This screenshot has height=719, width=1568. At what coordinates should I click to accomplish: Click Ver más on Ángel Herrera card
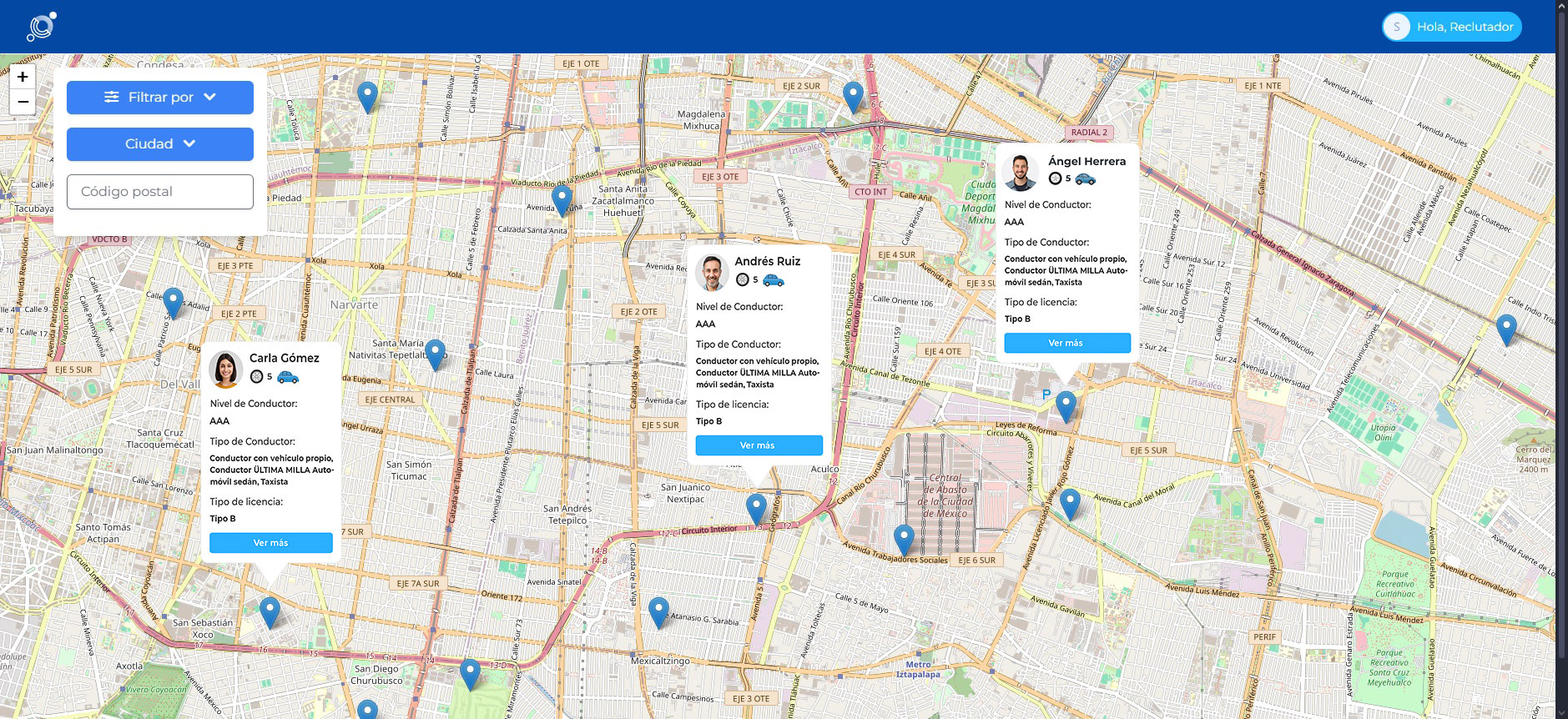click(1067, 343)
